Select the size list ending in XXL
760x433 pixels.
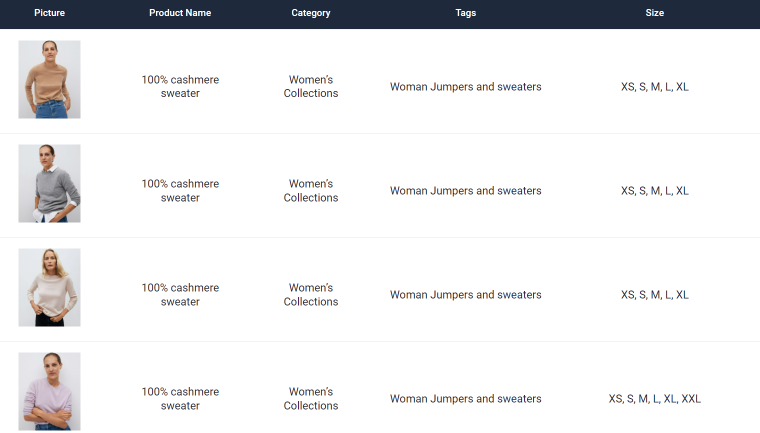point(655,399)
